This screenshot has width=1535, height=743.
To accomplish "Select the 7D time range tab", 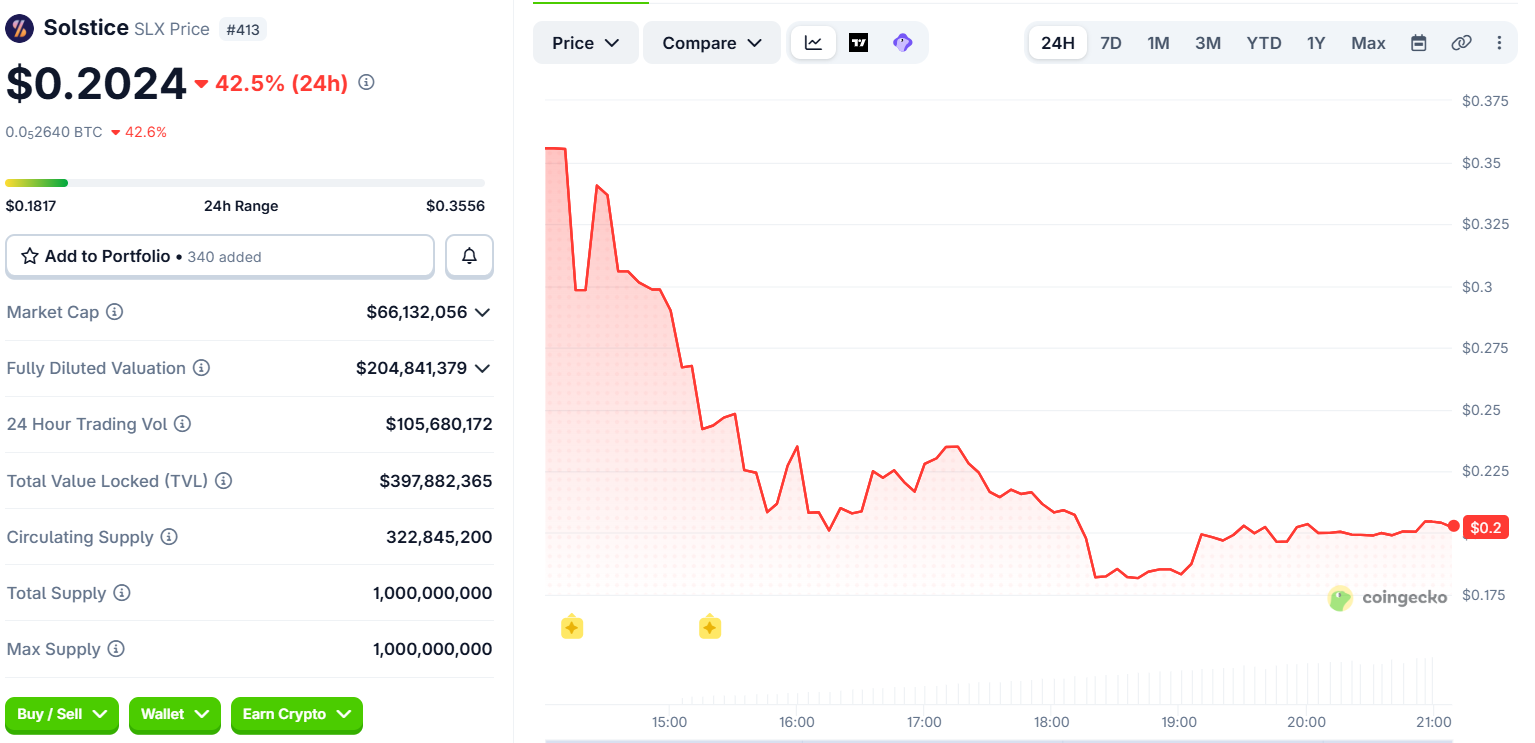I will point(1111,43).
